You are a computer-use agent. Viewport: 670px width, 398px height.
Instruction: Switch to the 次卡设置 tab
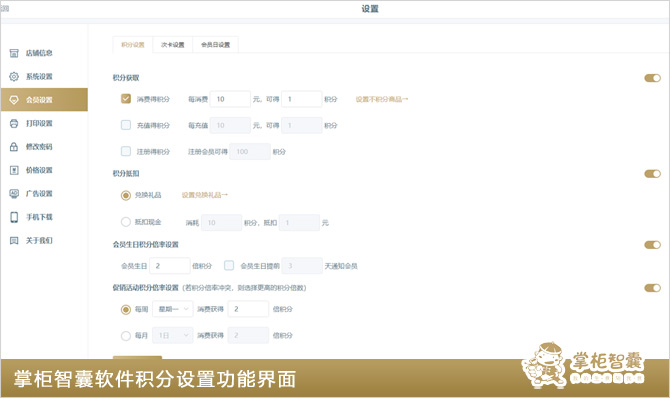pos(173,44)
